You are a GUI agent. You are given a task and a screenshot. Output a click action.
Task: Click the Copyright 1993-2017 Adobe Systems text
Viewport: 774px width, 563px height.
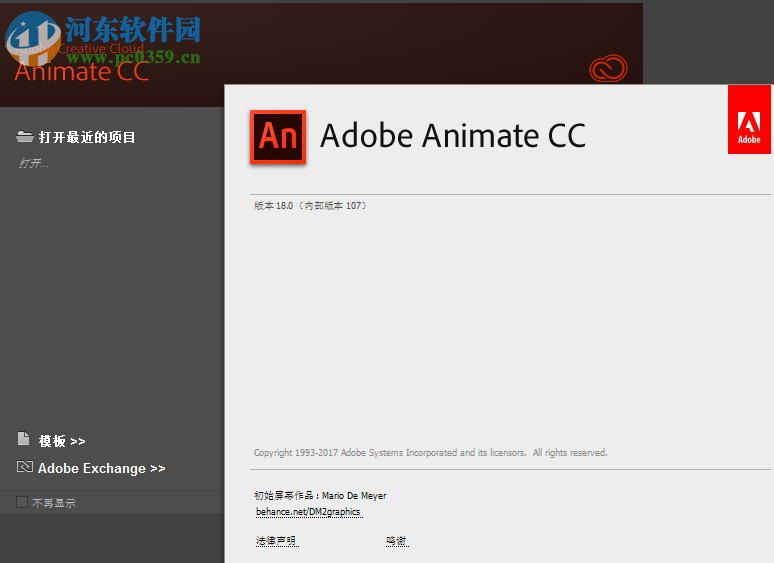(x=430, y=452)
